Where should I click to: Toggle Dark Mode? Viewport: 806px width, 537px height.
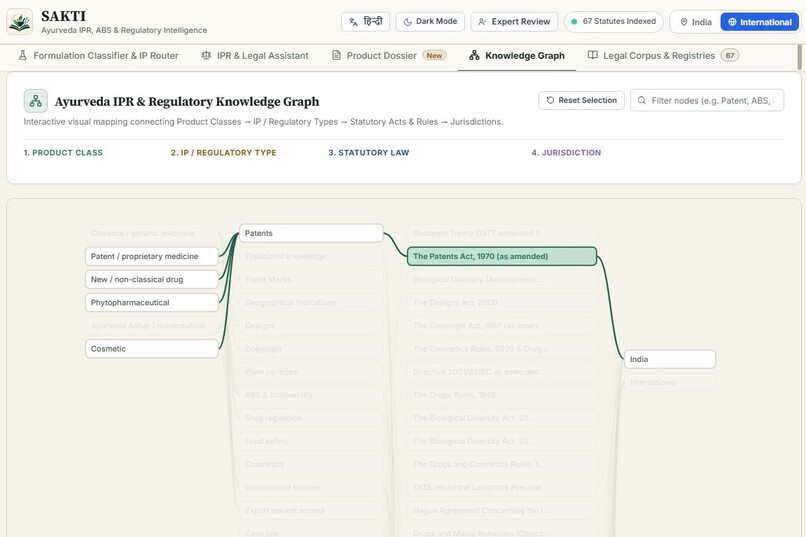[x=430, y=22]
